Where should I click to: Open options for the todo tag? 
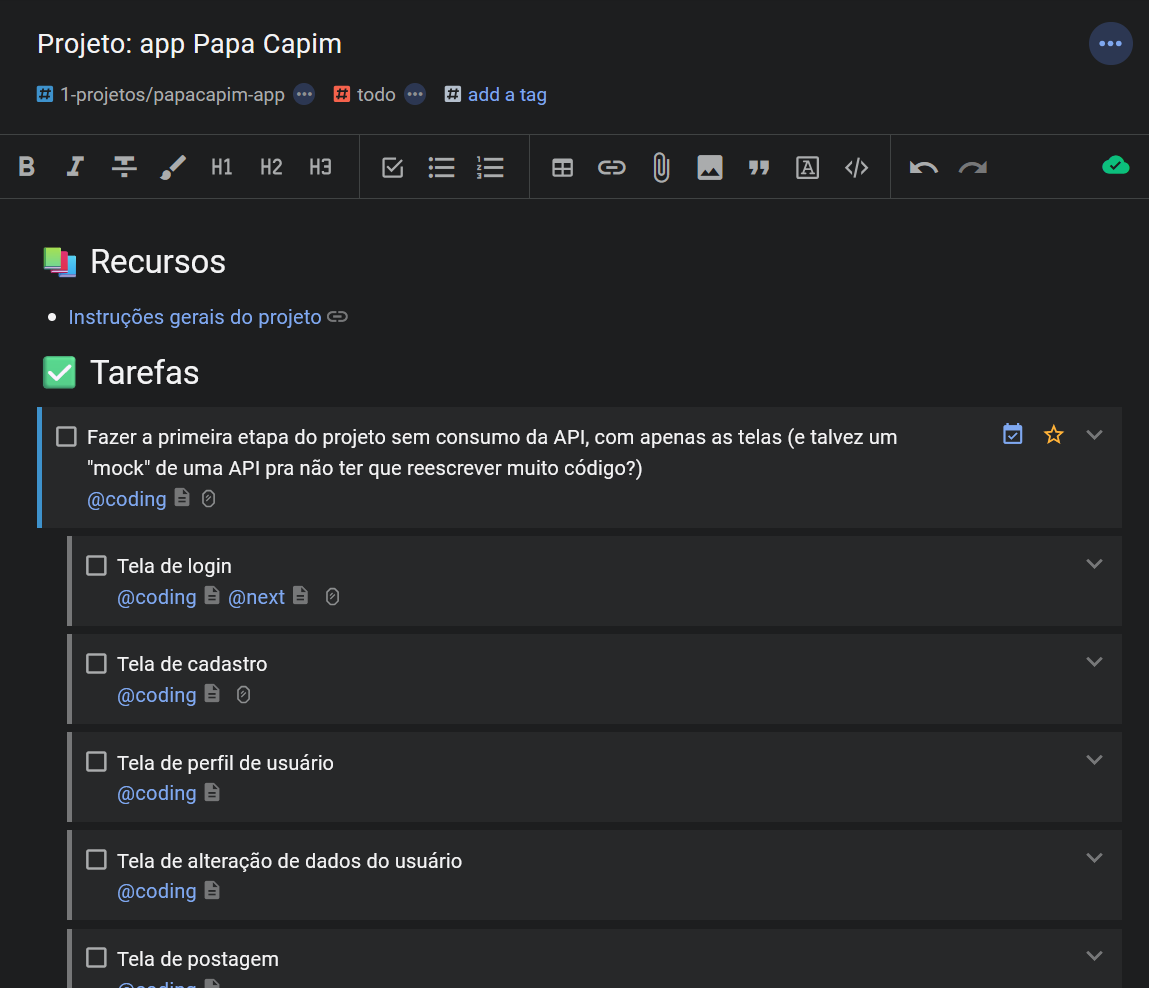(x=415, y=94)
